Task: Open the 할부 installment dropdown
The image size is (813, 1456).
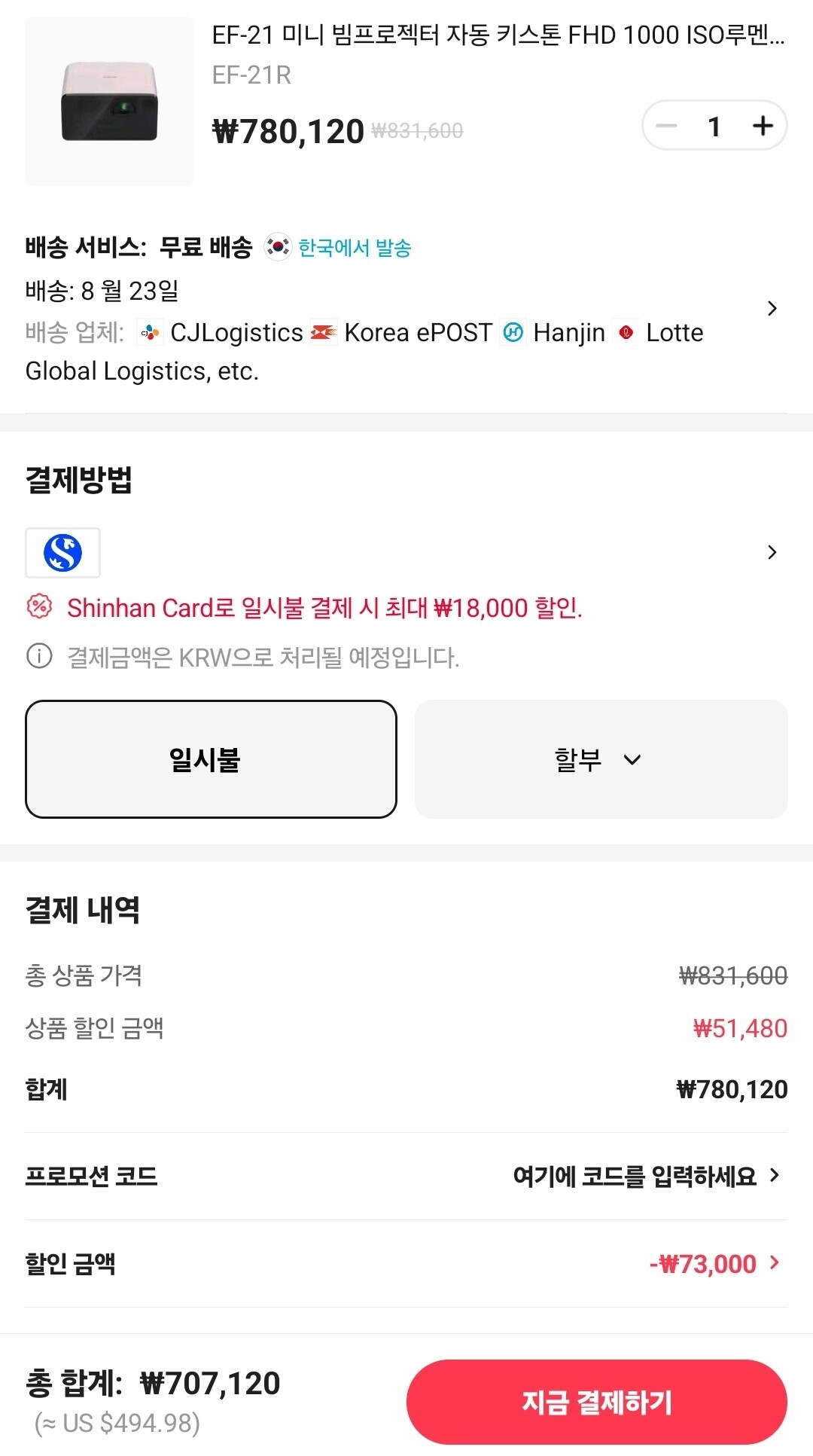Action: [x=601, y=759]
